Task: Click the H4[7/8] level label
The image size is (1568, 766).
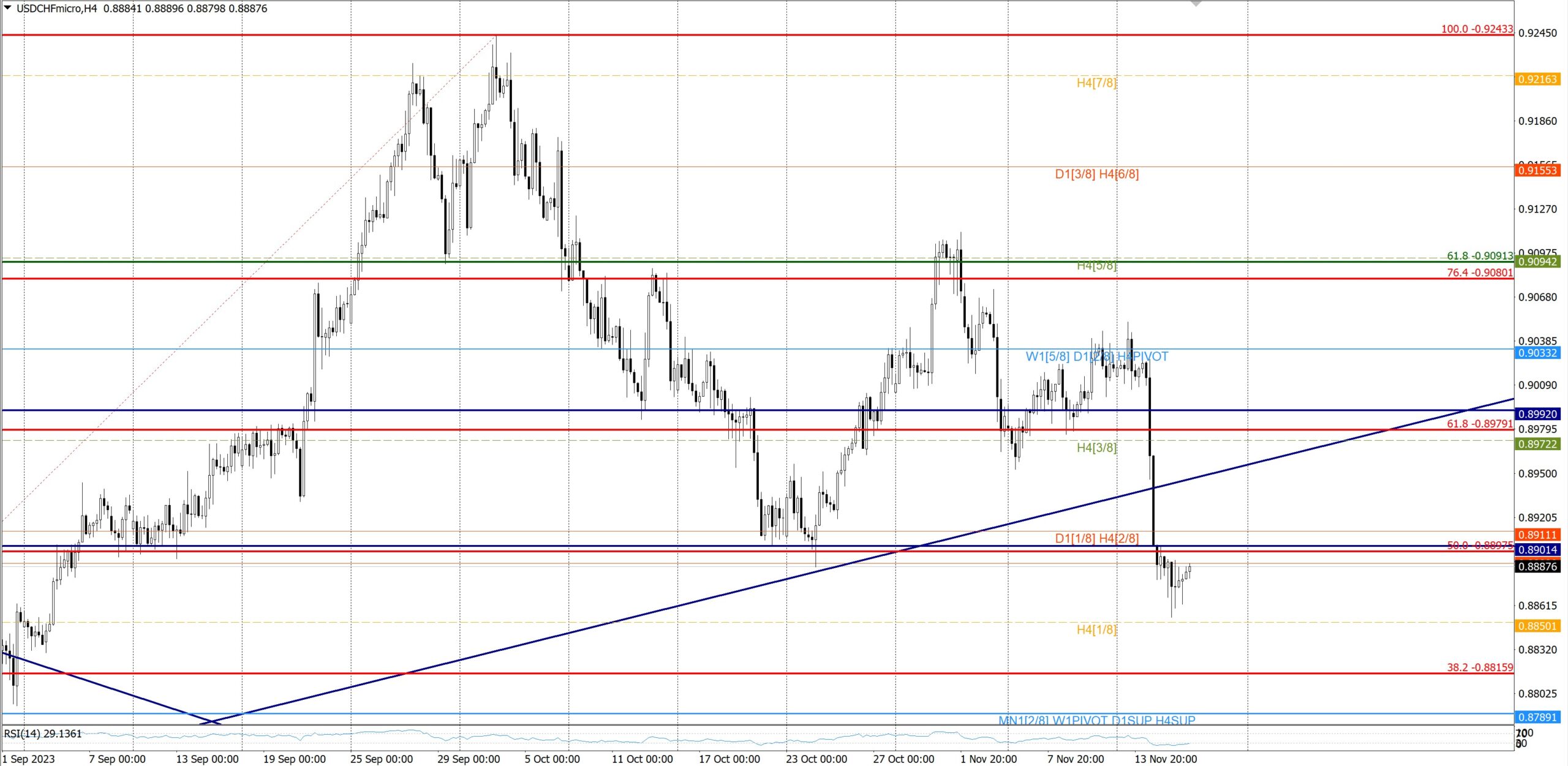Action: (x=1096, y=83)
